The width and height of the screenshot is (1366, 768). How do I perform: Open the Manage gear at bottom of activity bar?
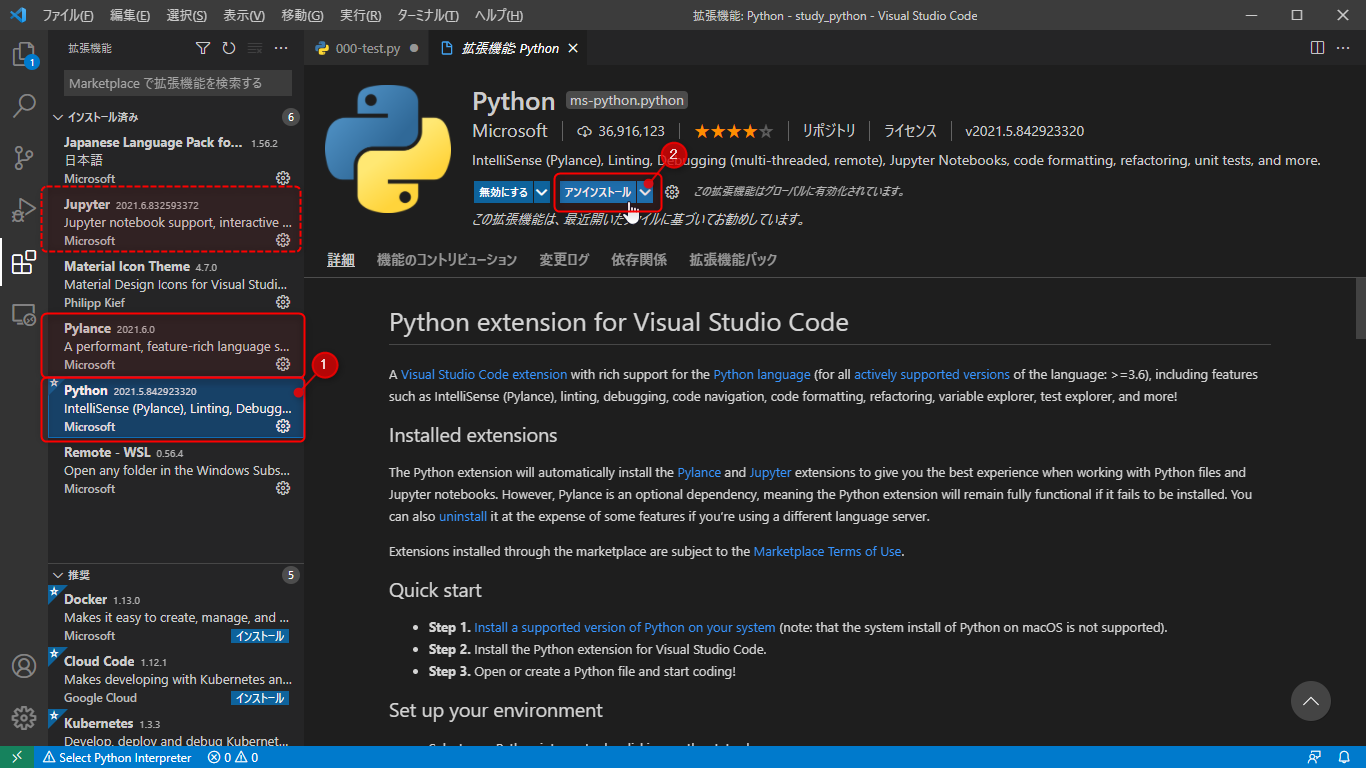(24, 716)
